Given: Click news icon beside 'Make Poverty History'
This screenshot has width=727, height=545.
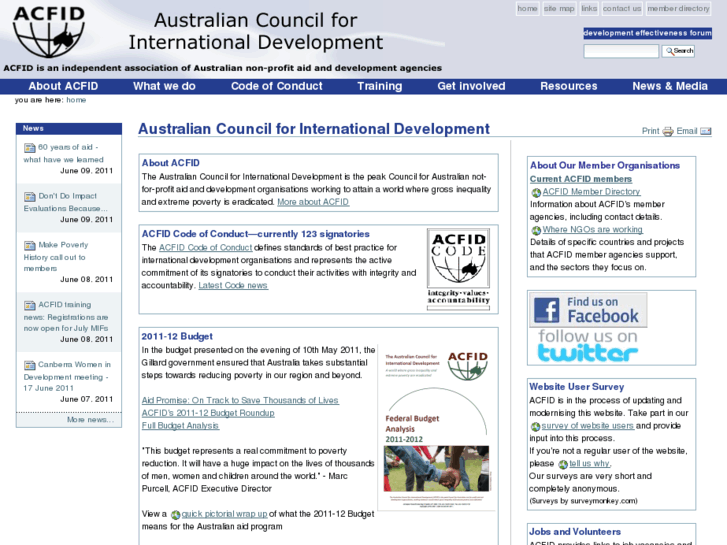Looking at the screenshot, I should (30, 245).
